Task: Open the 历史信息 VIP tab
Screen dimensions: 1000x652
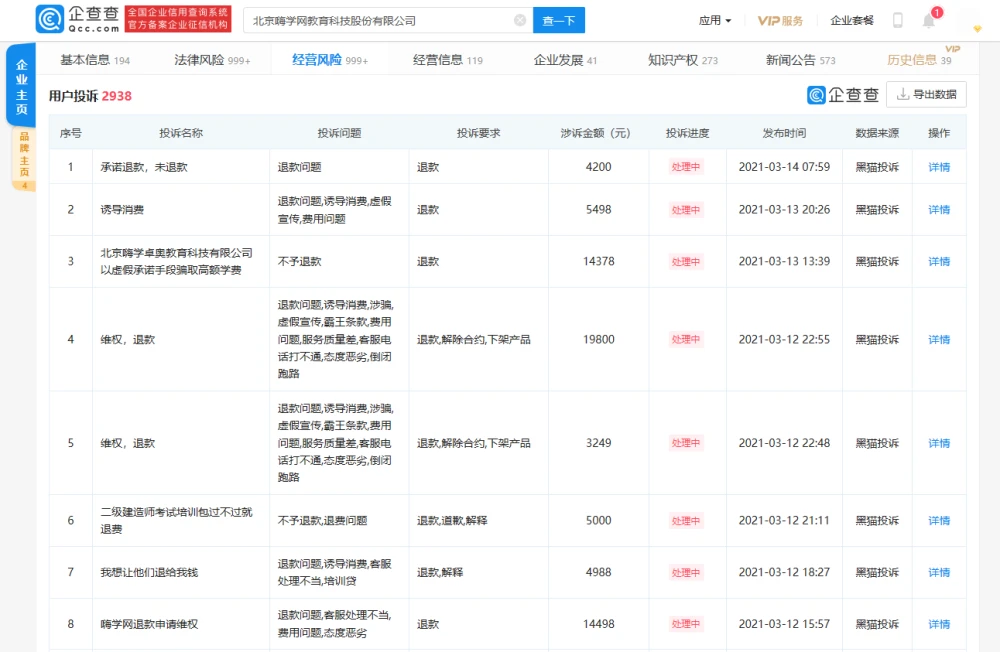Action: 919,60
